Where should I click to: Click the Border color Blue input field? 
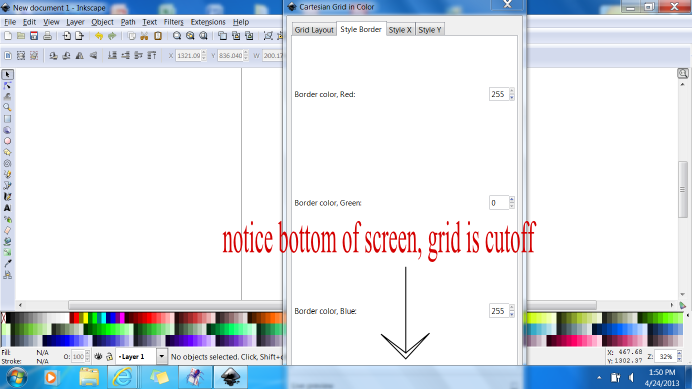[x=499, y=311]
